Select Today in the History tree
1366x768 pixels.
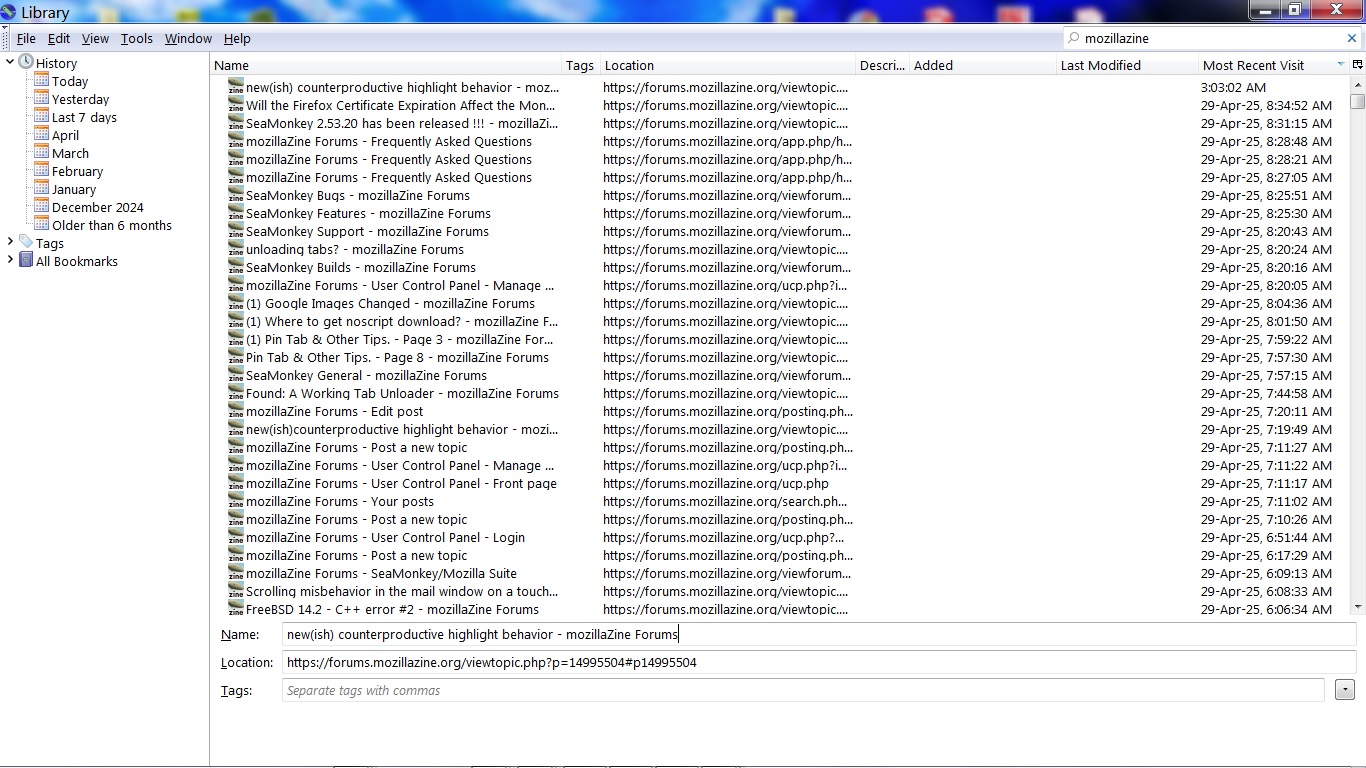(x=70, y=81)
